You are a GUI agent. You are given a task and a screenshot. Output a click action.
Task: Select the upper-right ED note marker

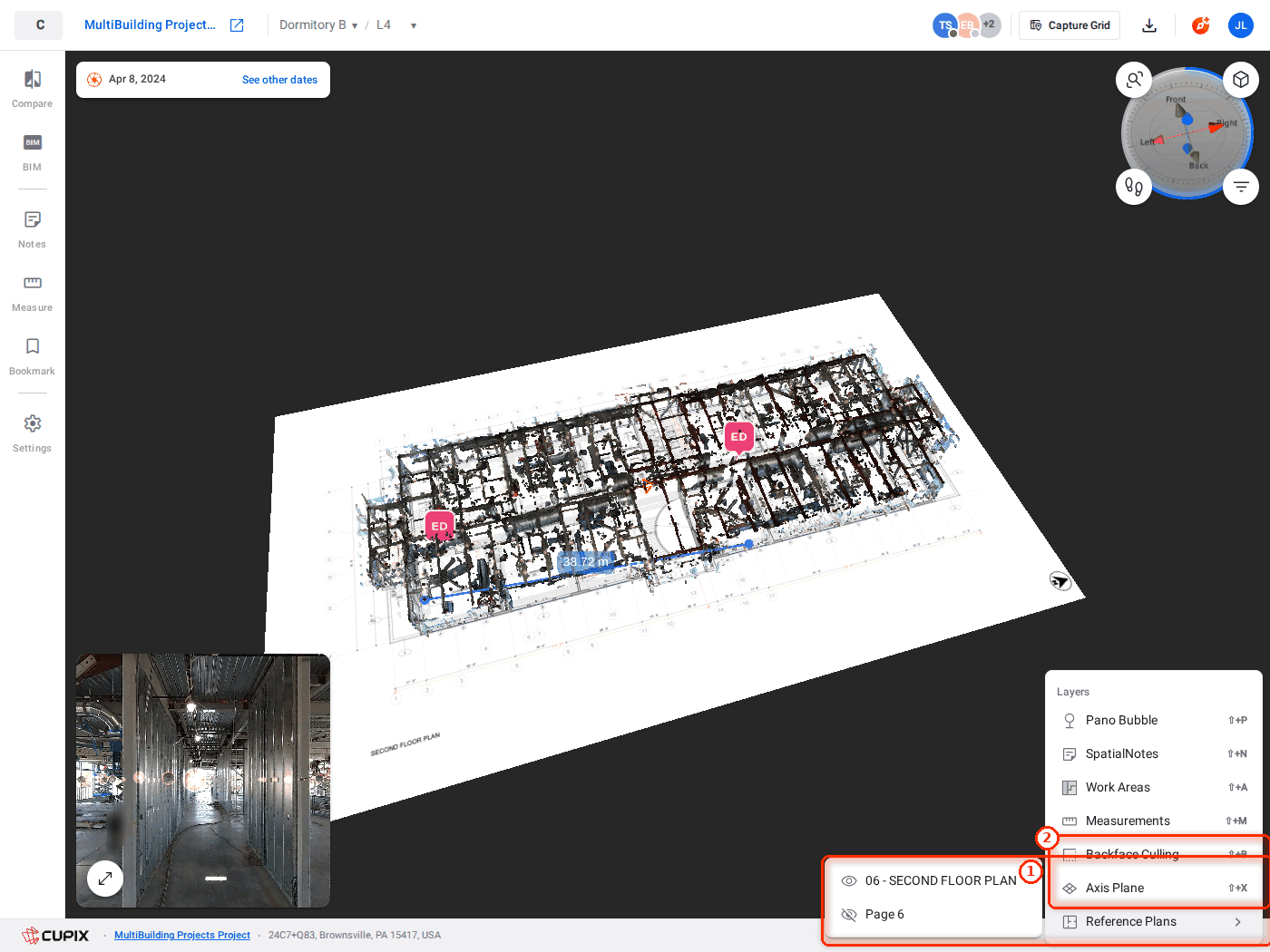pos(739,437)
